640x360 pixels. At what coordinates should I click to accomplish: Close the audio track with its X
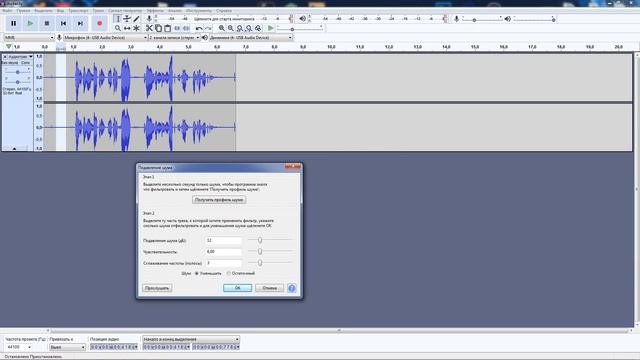tap(5, 57)
